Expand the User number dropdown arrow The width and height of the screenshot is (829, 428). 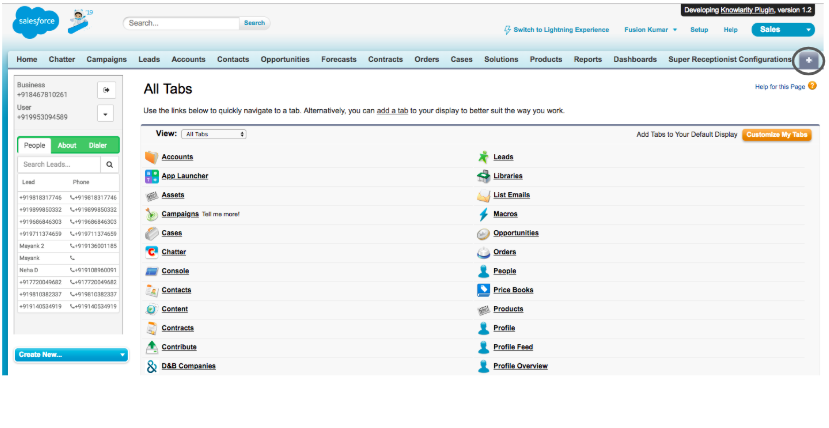pyautogui.click(x=106, y=113)
